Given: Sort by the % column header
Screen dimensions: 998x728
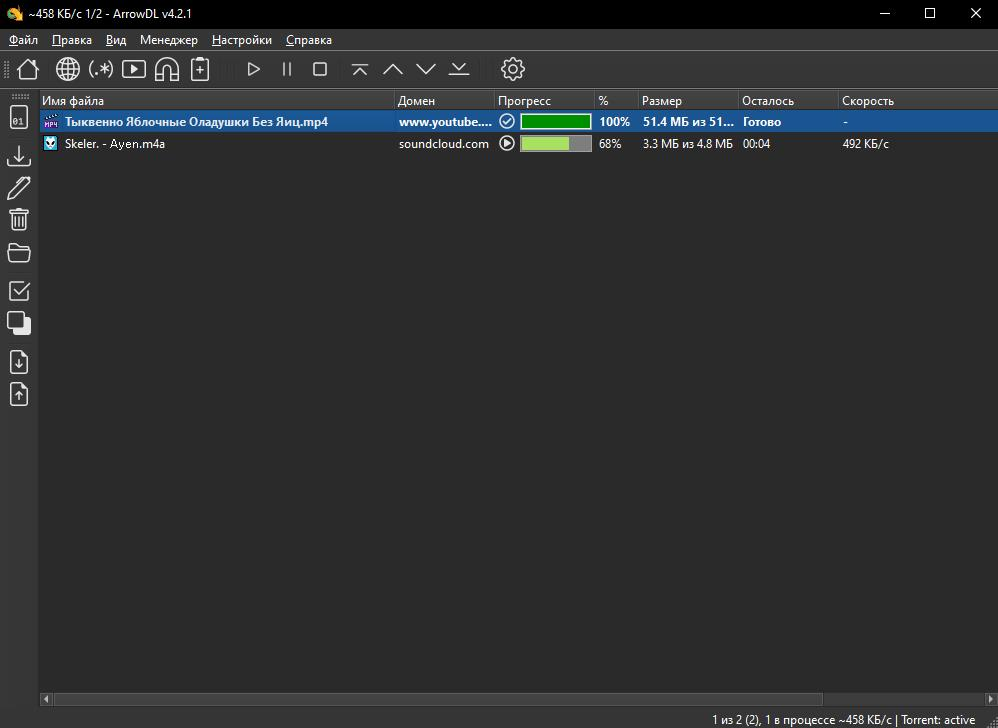Looking at the screenshot, I should pyautogui.click(x=616, y=101).
